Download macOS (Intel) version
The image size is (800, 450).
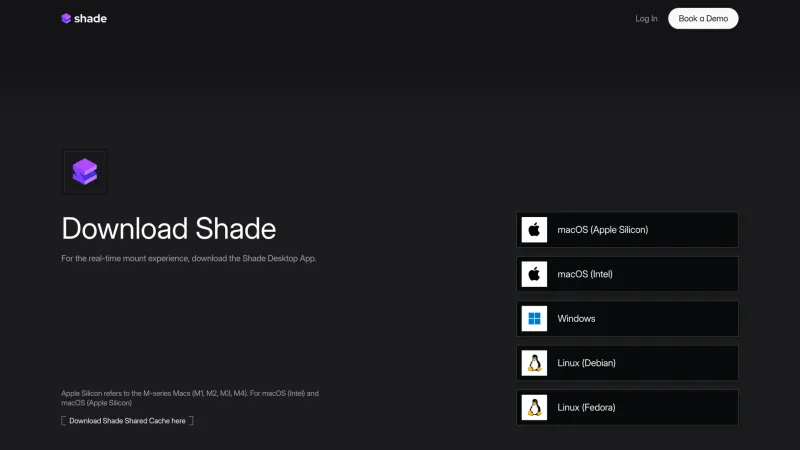pyautogui.click(x=627, y=274)
